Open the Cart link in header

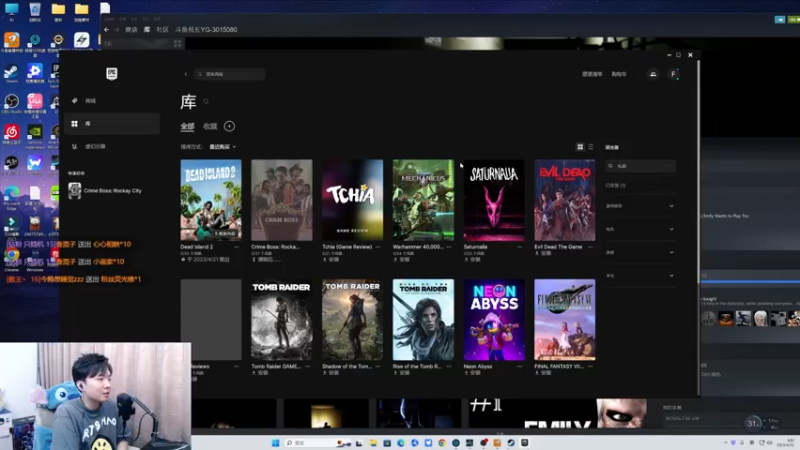[x=619, y=74]
